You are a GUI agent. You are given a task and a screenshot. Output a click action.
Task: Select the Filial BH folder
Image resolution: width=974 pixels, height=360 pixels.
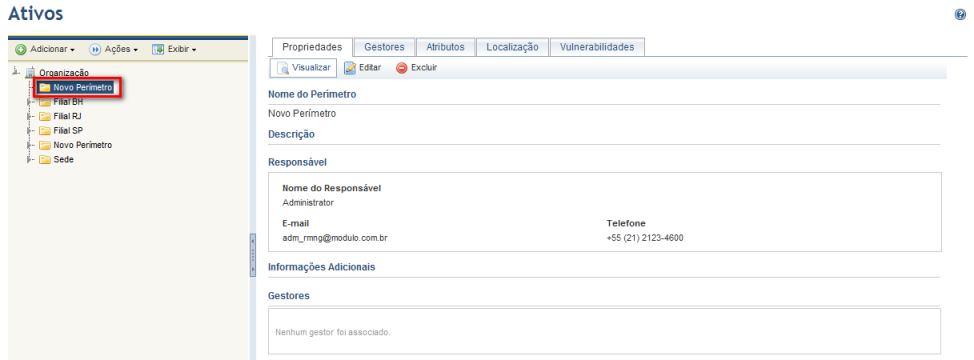(x=67, y=102)
